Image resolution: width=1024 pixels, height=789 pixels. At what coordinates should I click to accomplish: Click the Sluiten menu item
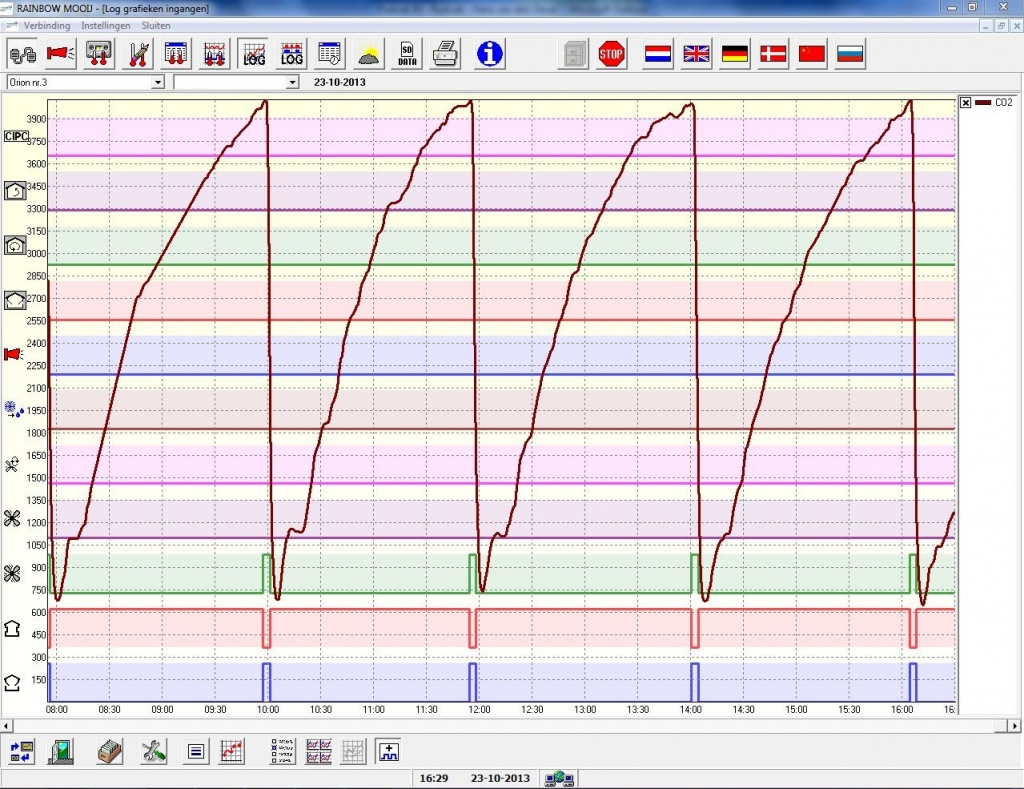point(155,25)
